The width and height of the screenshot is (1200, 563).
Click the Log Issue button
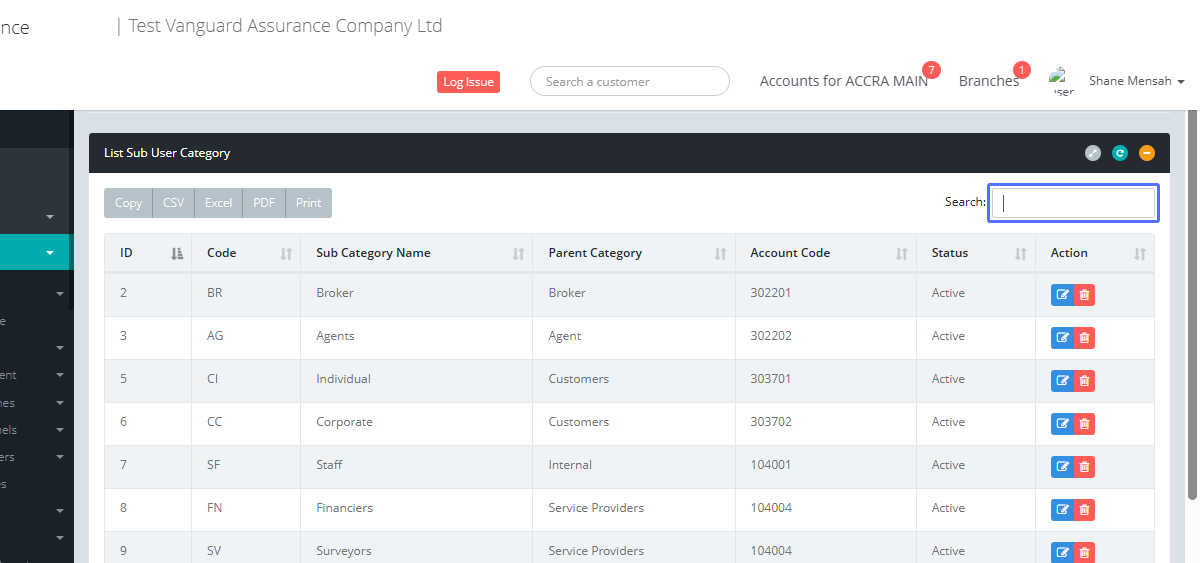[468, 82]
